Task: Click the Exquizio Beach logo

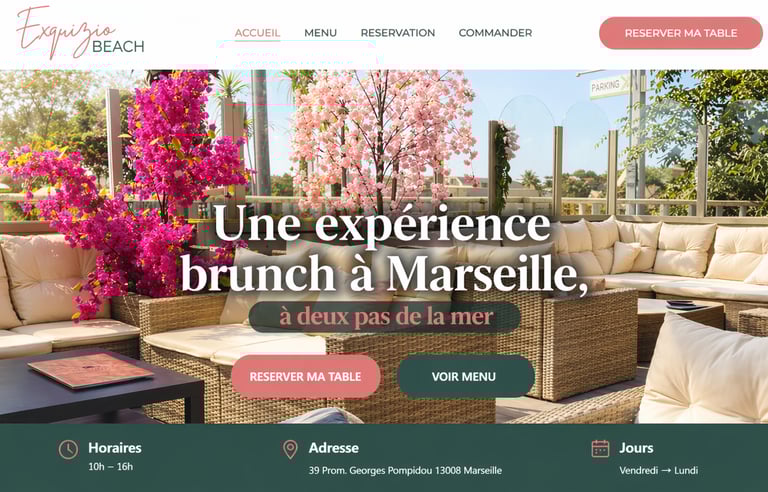Action: [x=80, y=32]
